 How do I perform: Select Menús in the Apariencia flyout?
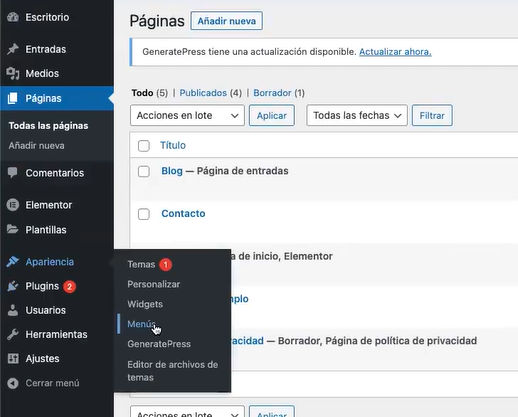[141, 324]
